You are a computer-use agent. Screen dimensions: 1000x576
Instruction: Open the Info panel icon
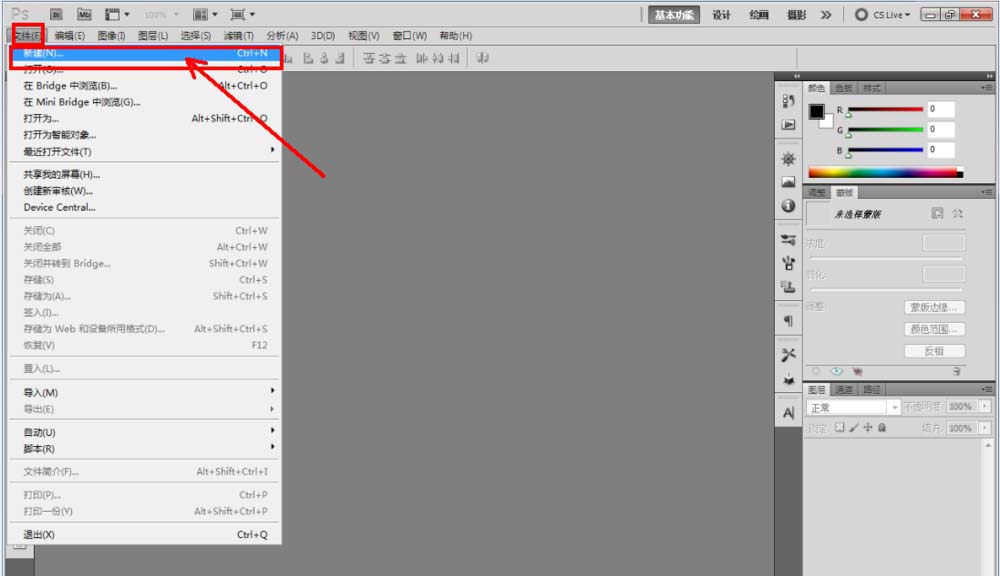coord(788,205)
